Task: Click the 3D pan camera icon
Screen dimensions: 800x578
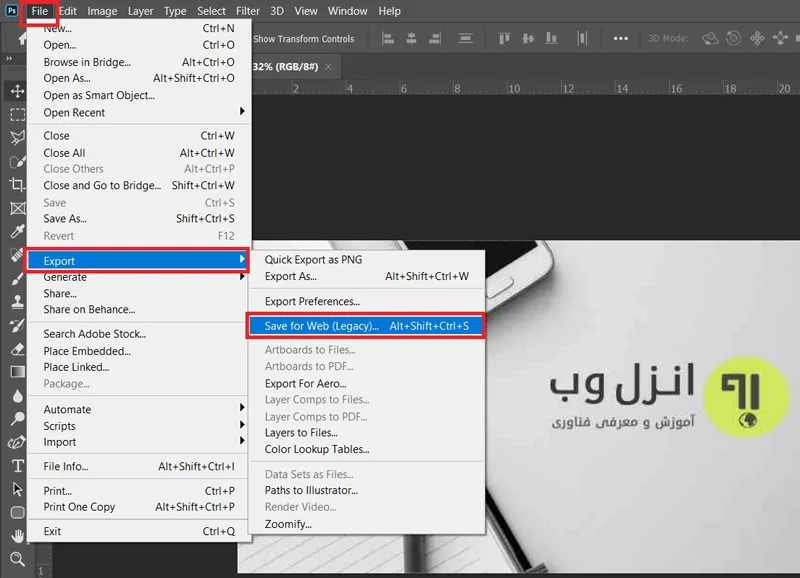Action: [757, 38]
